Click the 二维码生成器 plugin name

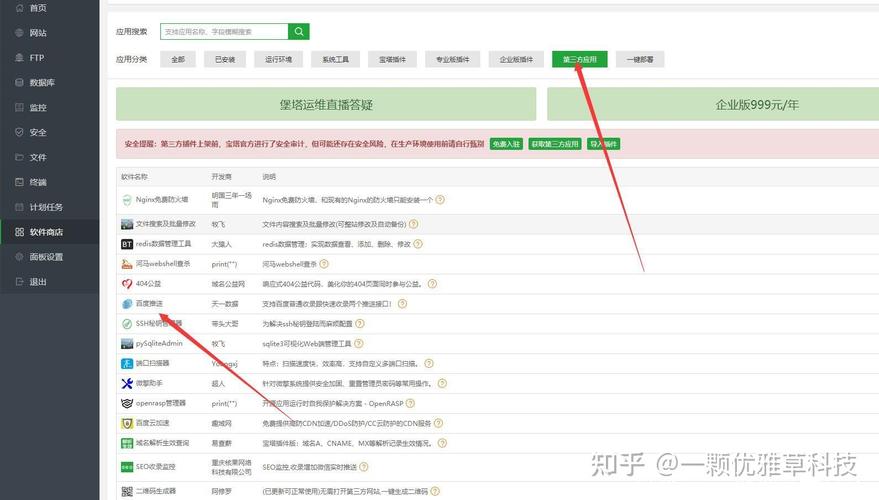click(x=156, y=492)
